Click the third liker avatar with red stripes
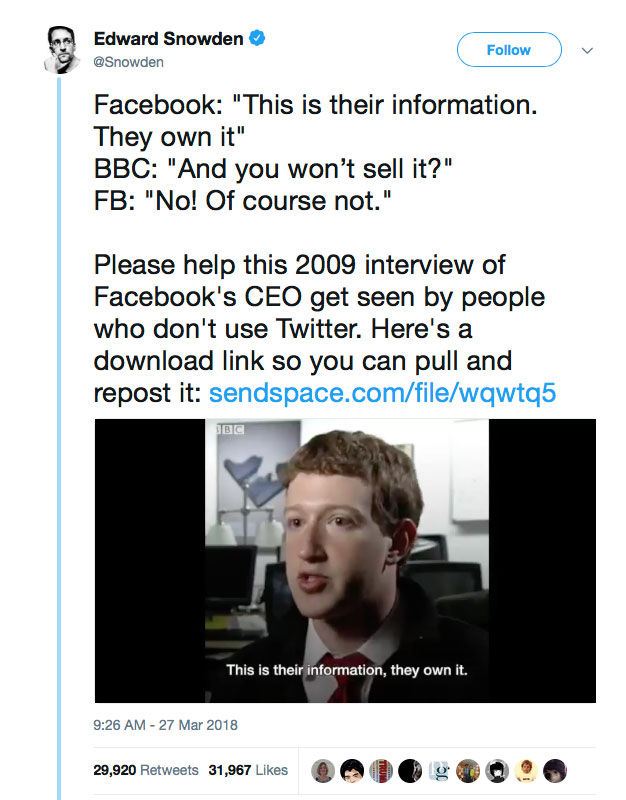The image size is (626, 800). 381,770
